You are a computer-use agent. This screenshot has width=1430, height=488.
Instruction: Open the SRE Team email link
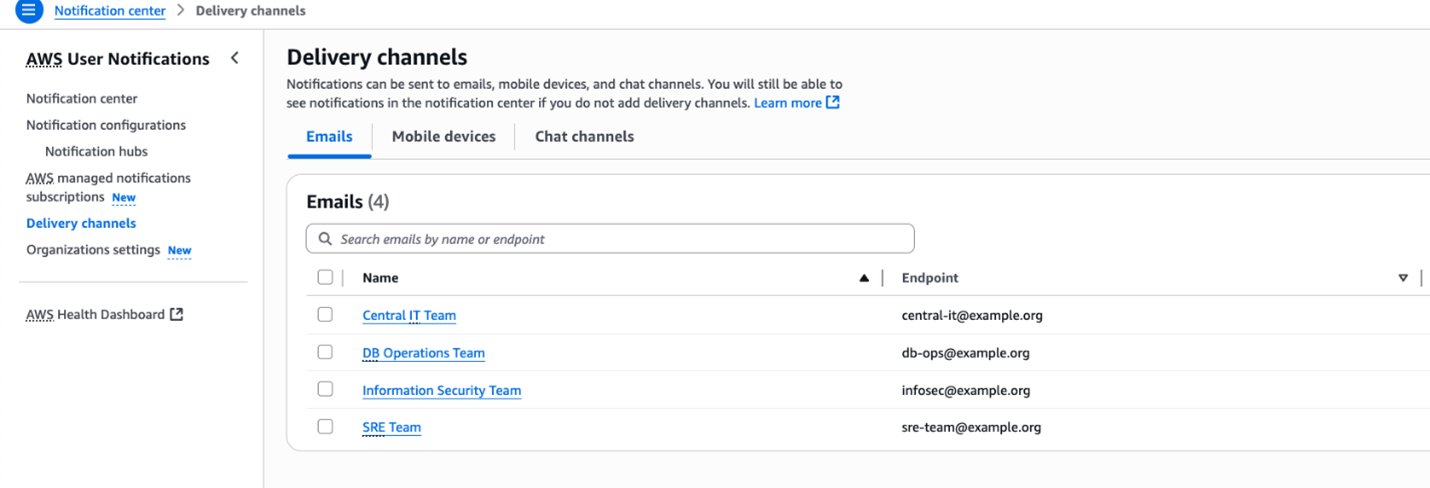coord(391,427)
